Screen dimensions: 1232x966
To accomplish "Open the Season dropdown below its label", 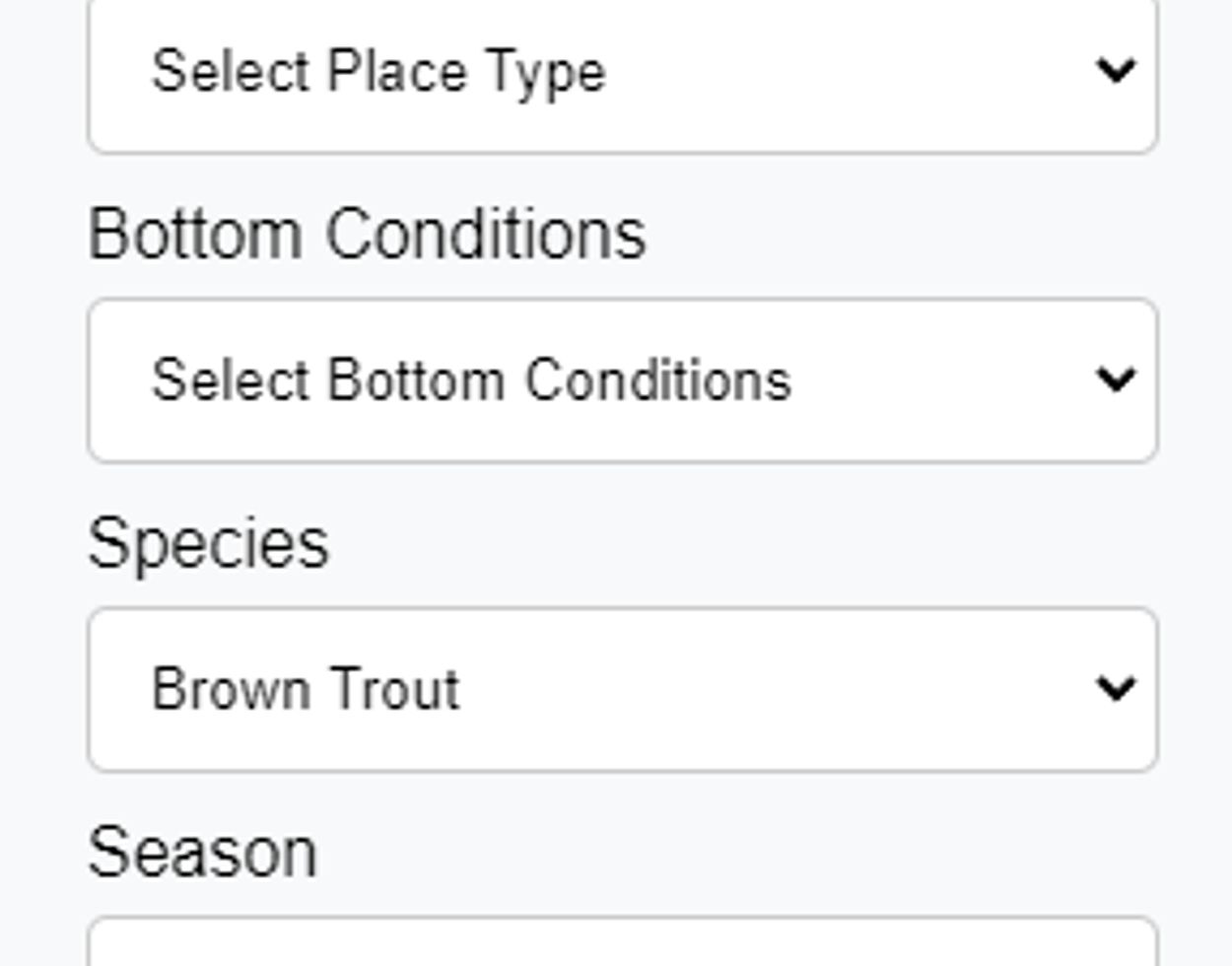I will coord(621,946).
